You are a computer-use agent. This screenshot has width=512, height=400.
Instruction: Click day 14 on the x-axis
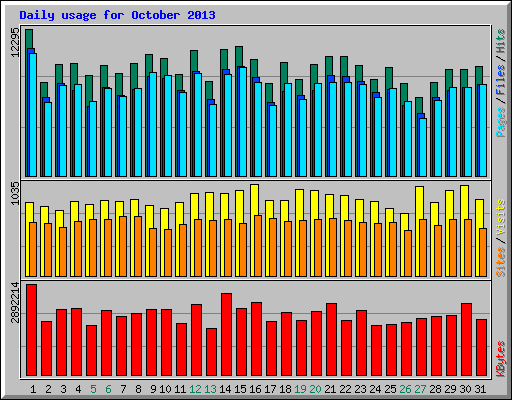coord(225,389)
